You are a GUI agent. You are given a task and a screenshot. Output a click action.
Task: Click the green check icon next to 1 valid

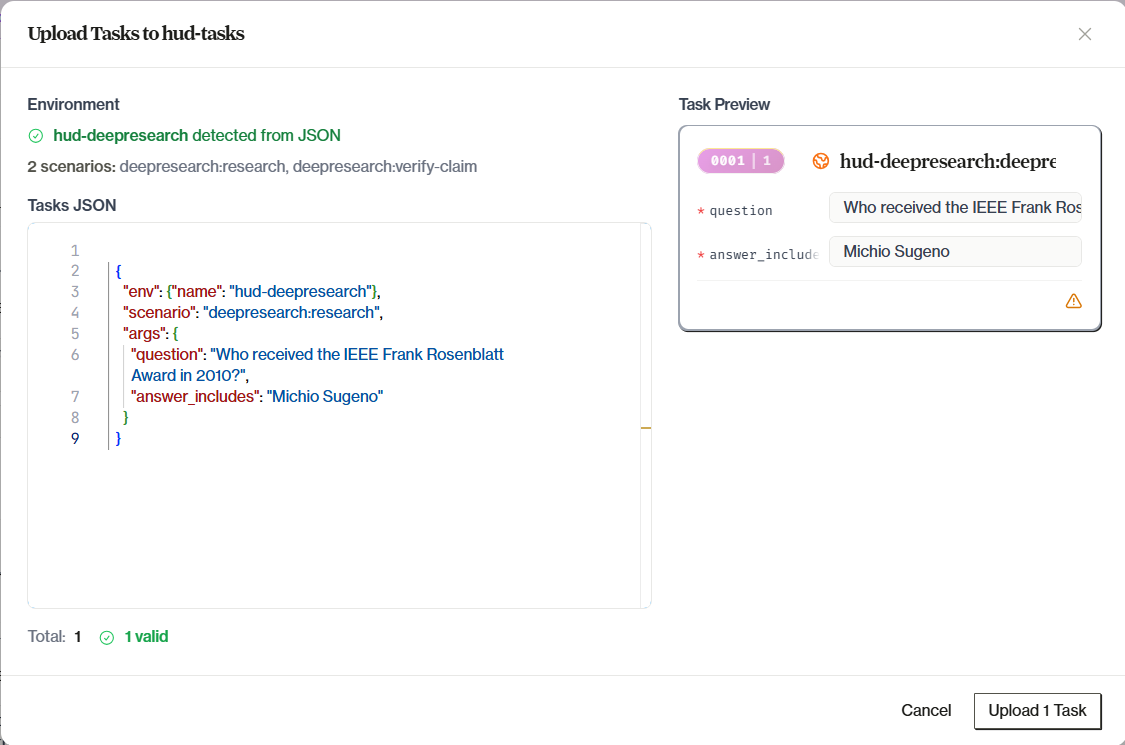coord(107,637)
